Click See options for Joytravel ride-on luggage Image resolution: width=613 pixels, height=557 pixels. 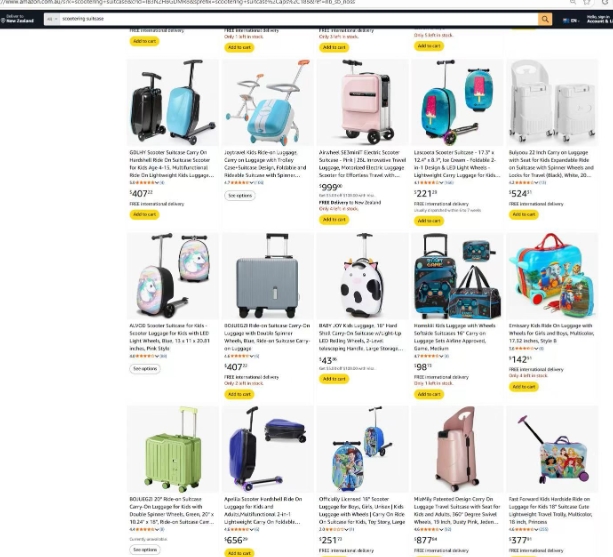click(x=240, y=195)
